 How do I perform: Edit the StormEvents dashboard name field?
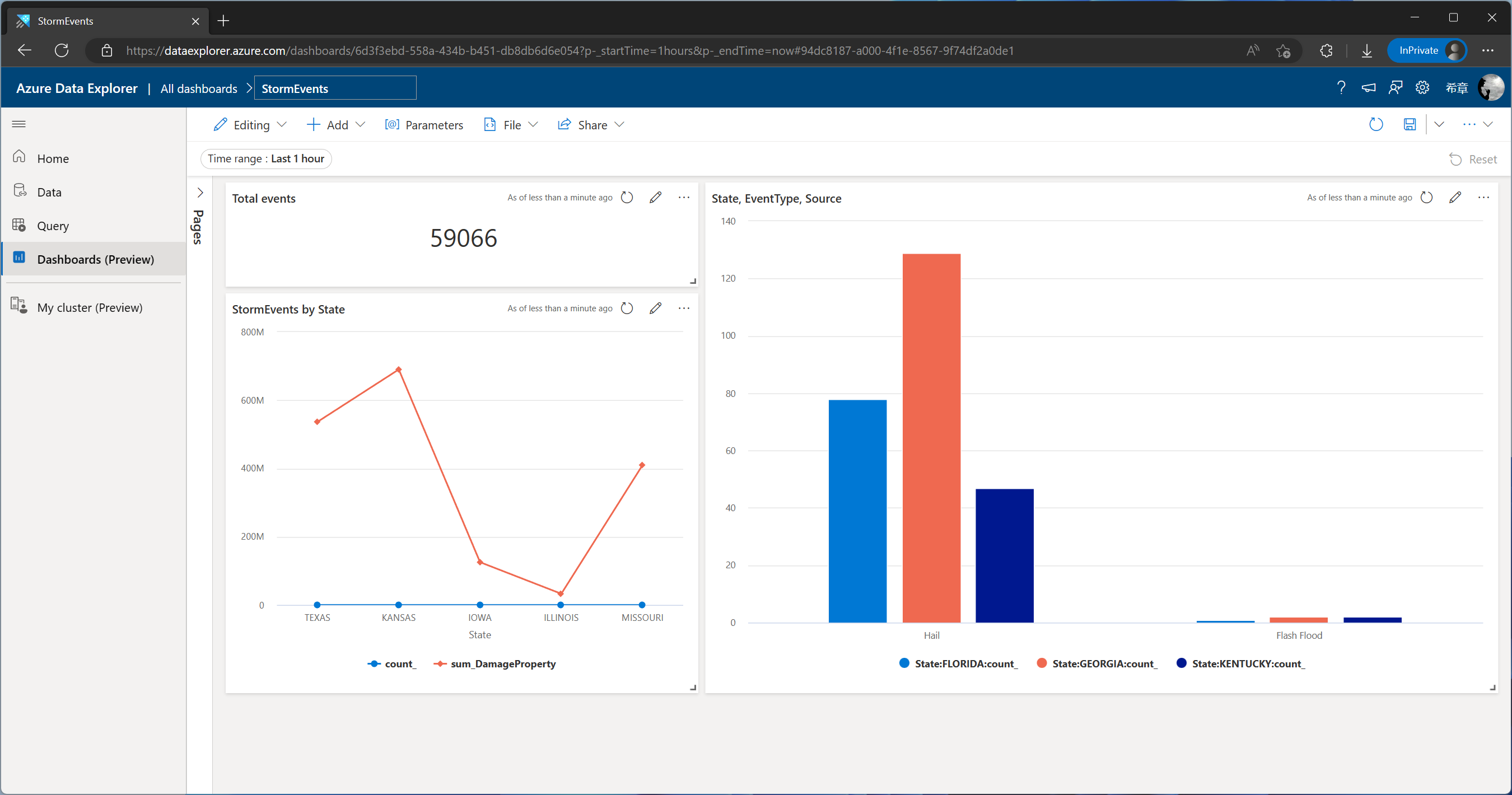(336, 88)
